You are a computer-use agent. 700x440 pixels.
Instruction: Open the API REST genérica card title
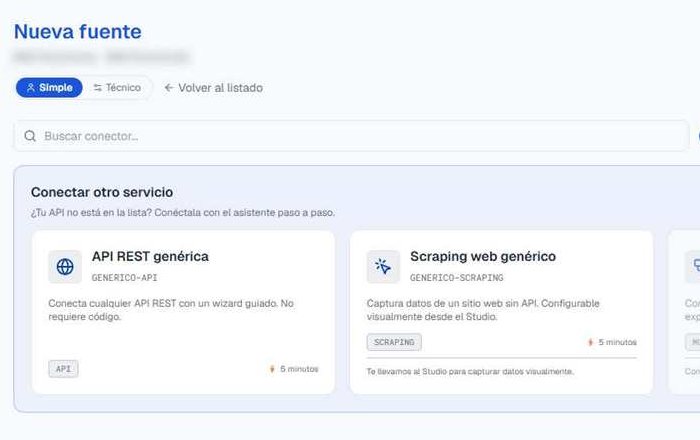(x=150, y=256)
